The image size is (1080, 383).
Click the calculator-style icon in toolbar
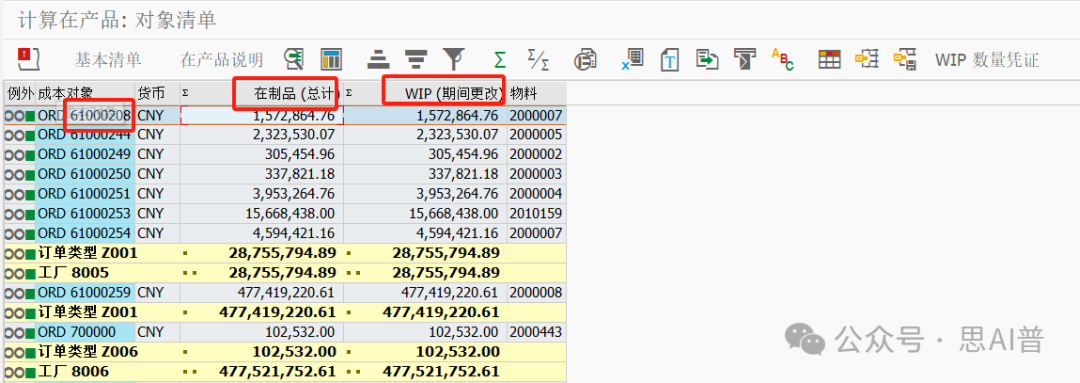tap(332, 59)
